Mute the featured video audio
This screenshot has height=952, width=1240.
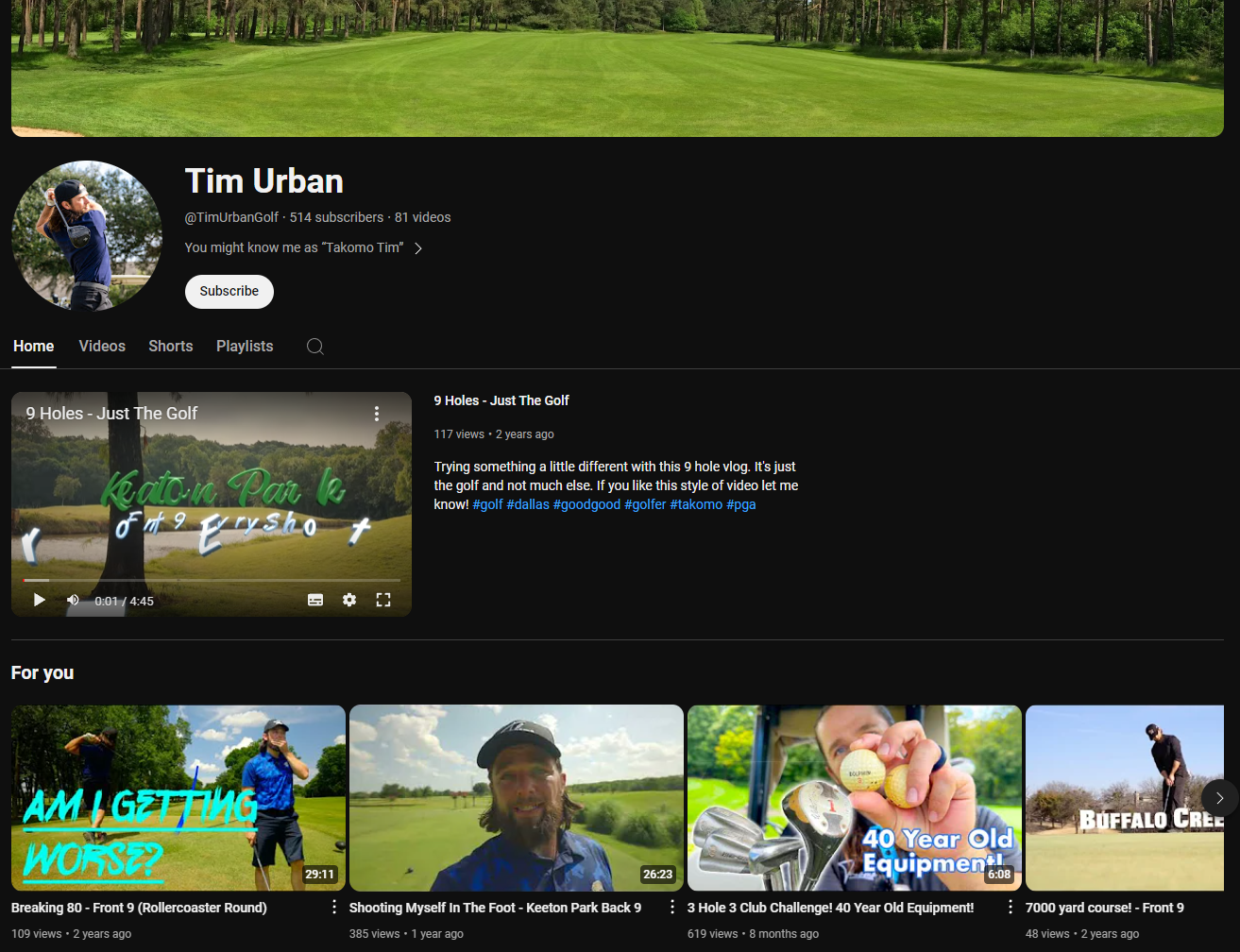(x=72, y=600)
